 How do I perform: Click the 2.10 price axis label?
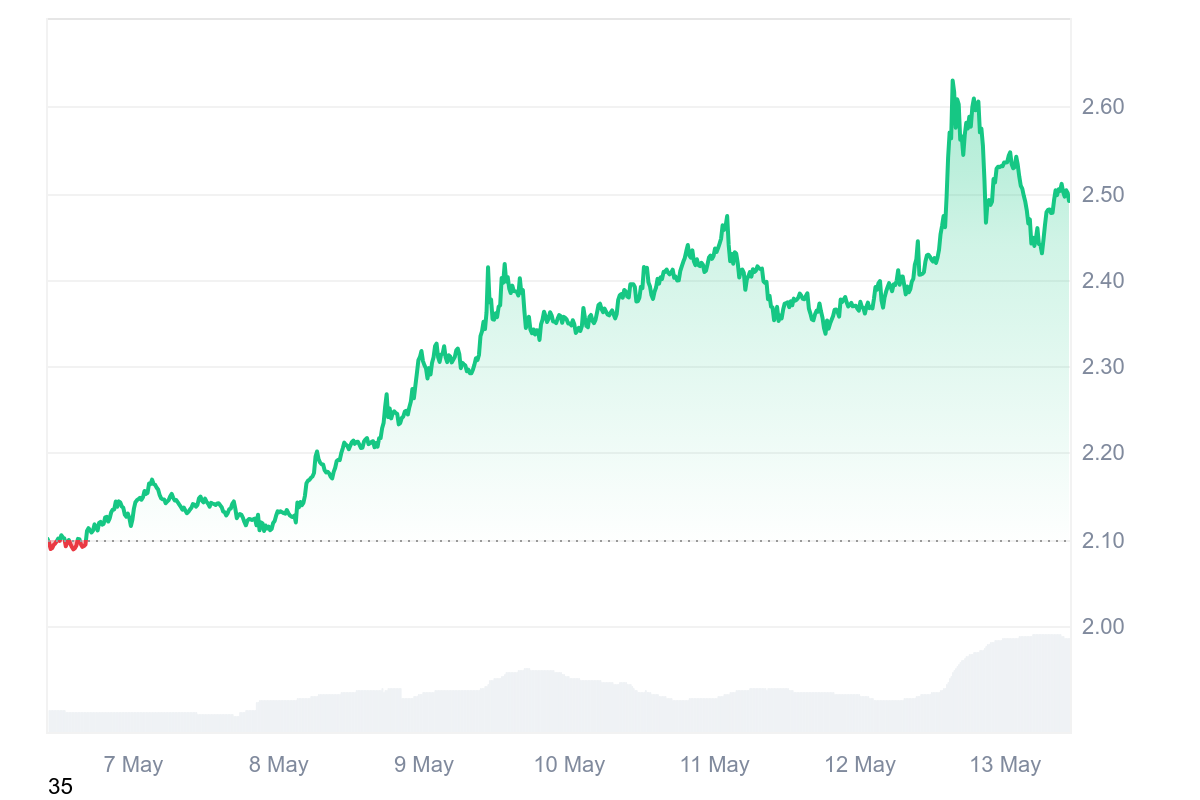click(x=1104, y=541)
